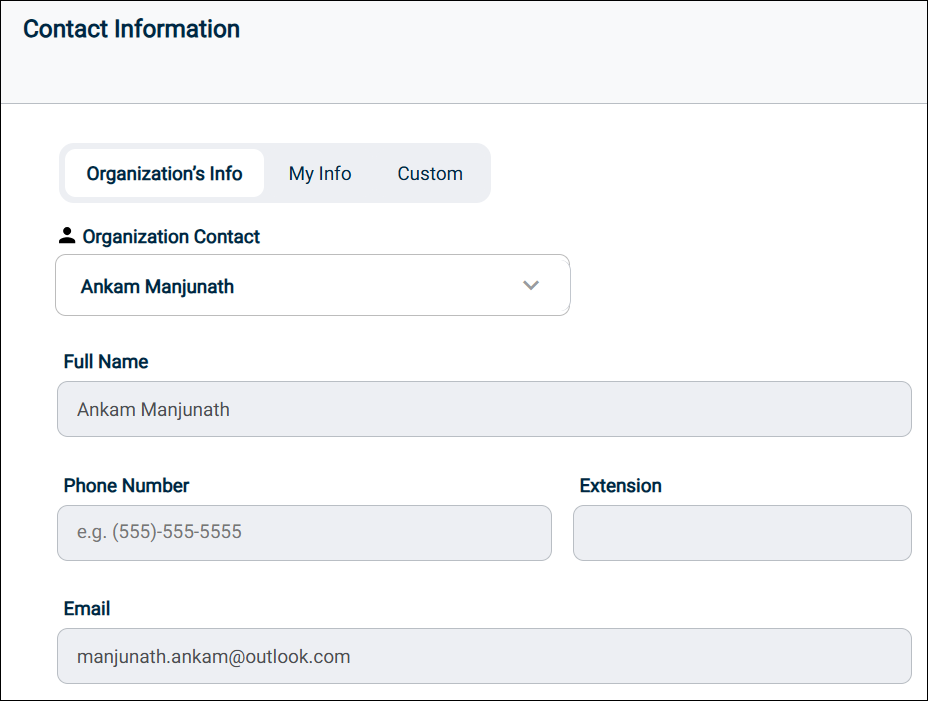Expand the Organization Contact chevron arrow
Screen dimensions: 928x701
tap(531, 286)
